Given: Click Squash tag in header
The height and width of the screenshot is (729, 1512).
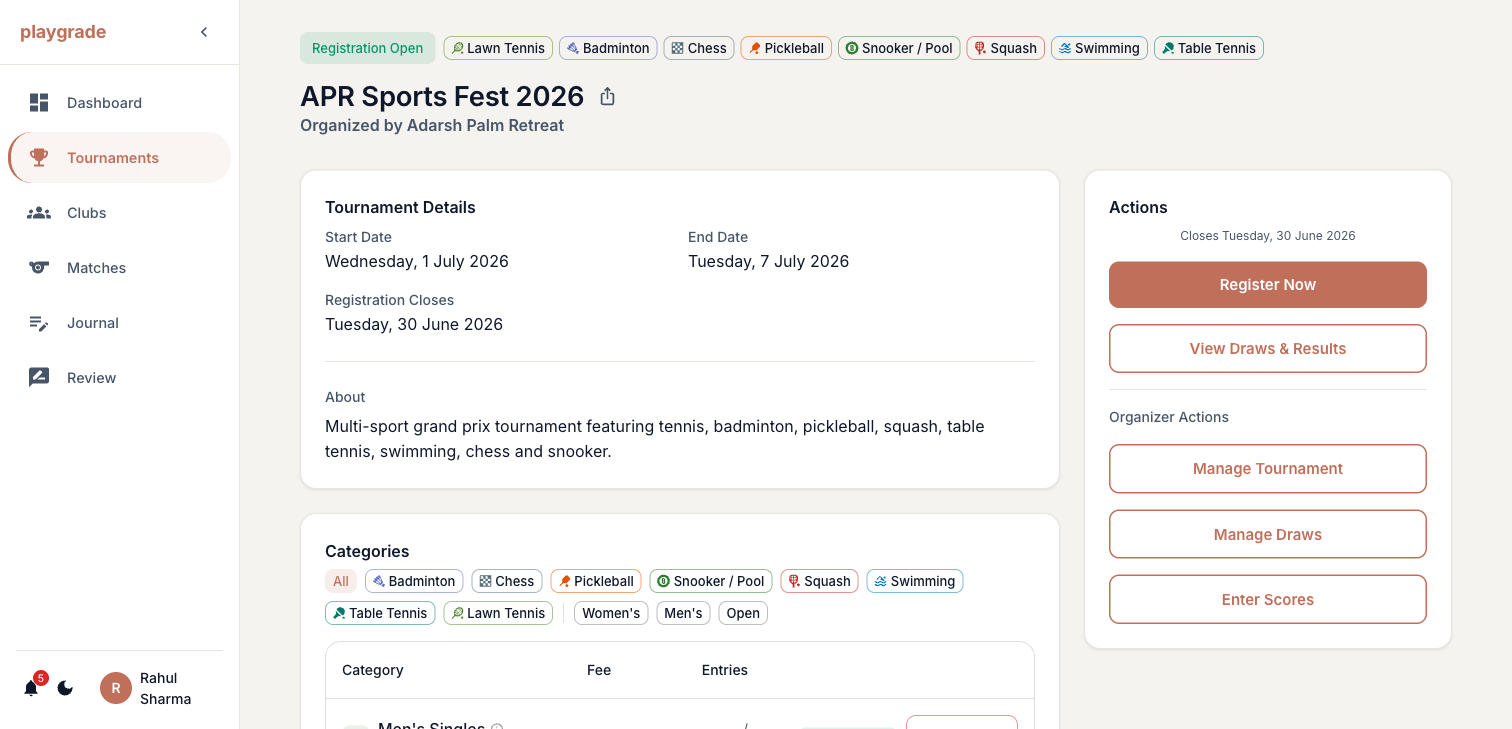Looking at the screenshot, I should pos(1006,48).
